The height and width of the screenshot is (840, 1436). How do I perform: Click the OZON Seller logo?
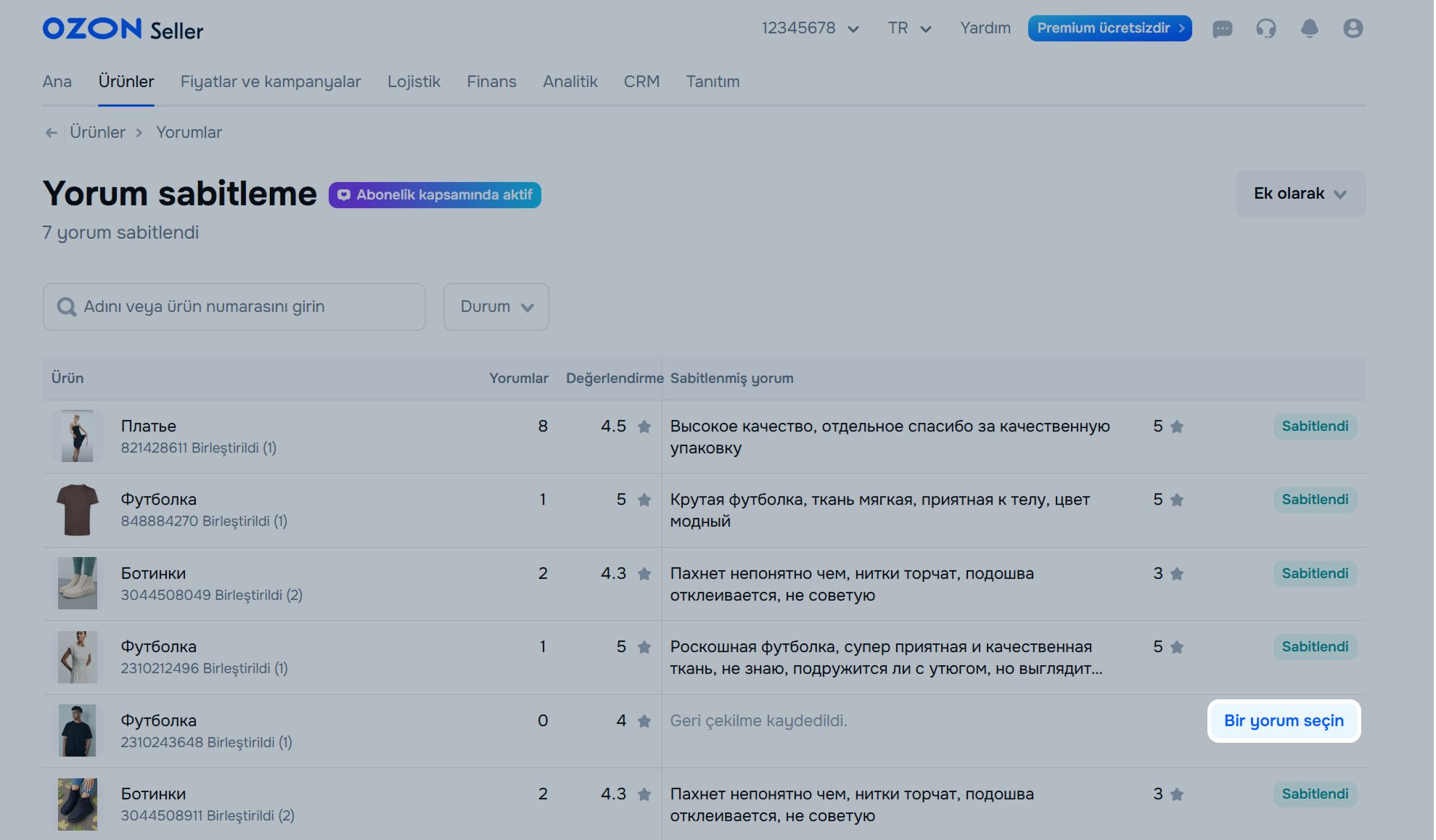(123, 29)
